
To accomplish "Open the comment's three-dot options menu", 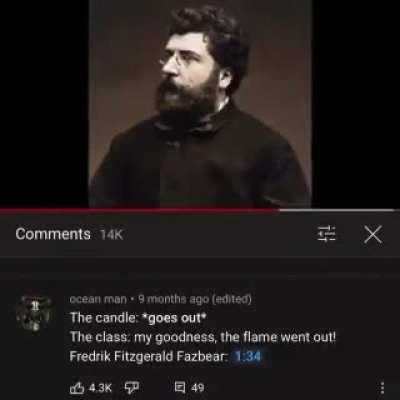I will [382, 388].
